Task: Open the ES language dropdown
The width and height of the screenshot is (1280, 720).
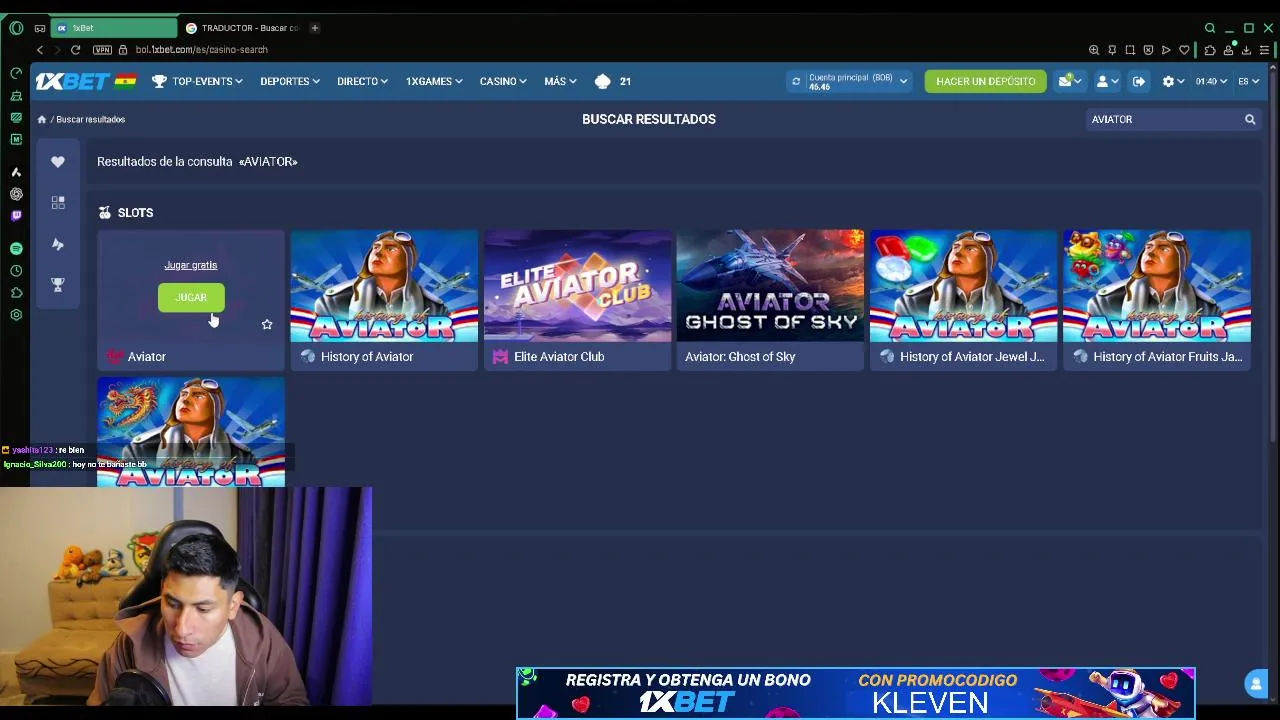Action: tap(1248, 81)
